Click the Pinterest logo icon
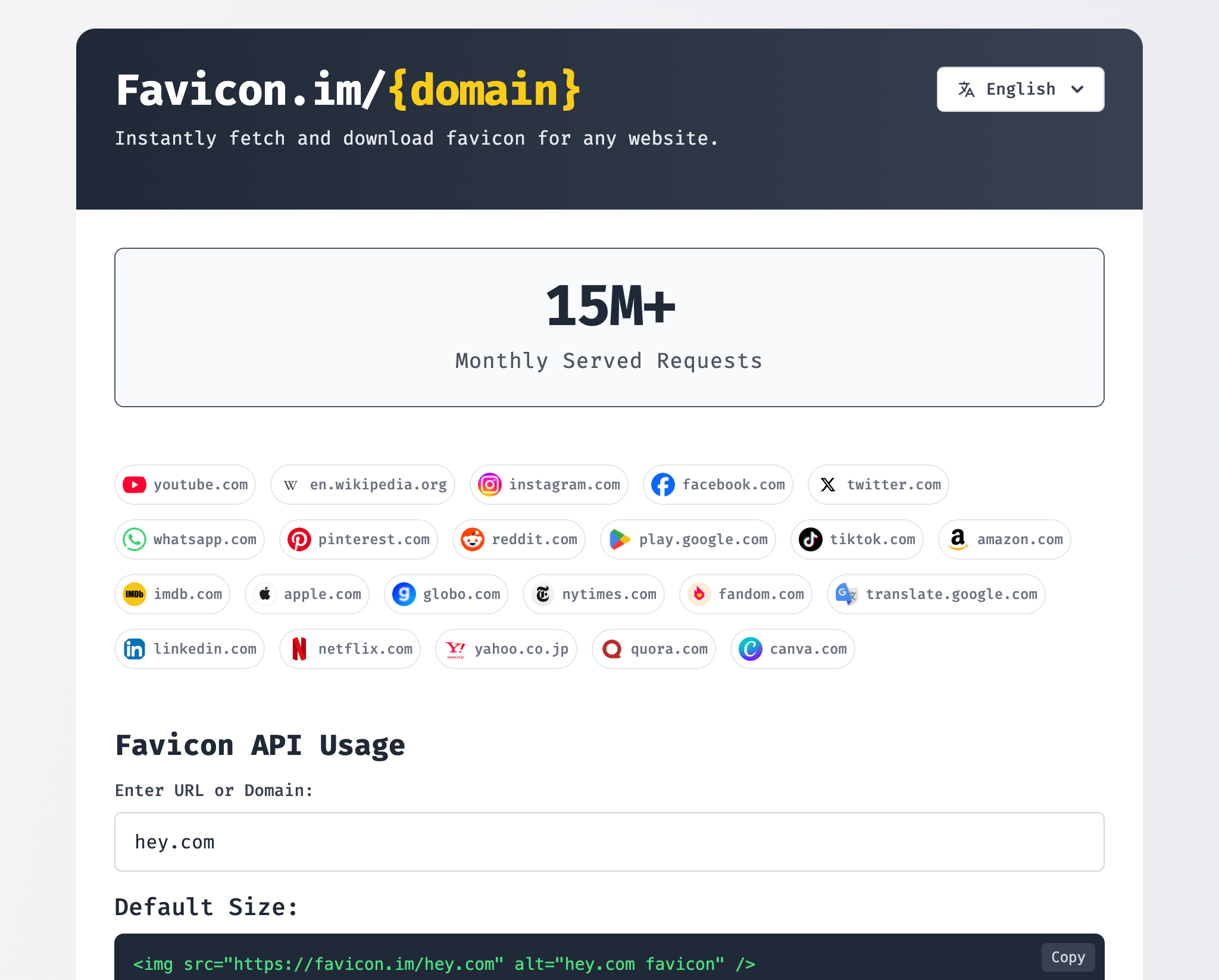This screenshot has height=980, width=1219. [300, 539]
